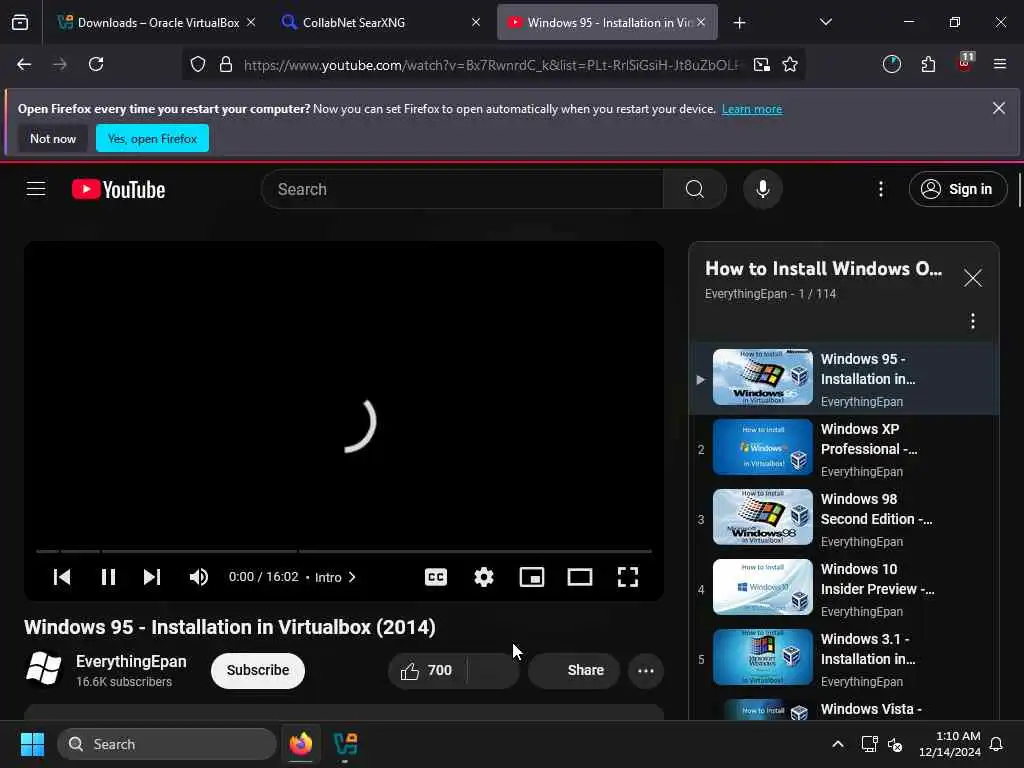Screen dimensions: 1024x768
Task: Start voice search with microphone icon
Action: pyautogui.click(x=762, y=189)
